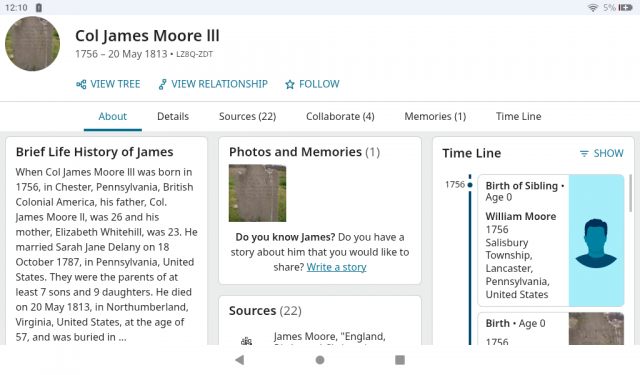Click the source record icon beside James Moore

[x=246, y=340]
